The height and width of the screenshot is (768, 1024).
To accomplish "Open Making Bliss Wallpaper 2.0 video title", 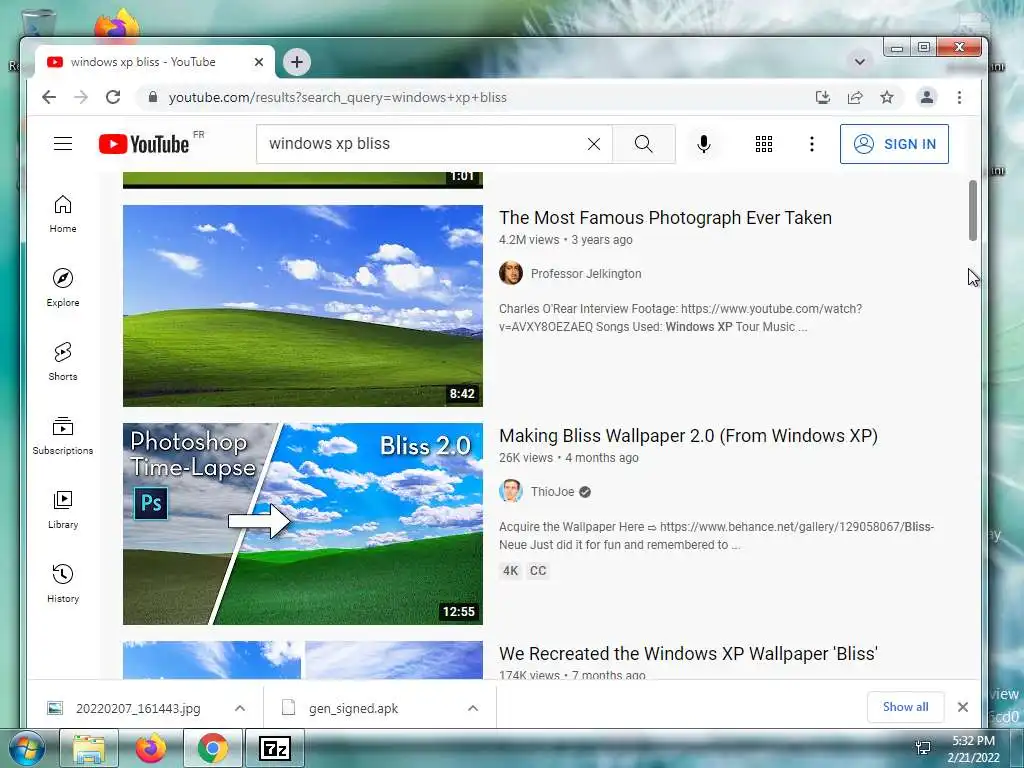I will pos(688,436).
